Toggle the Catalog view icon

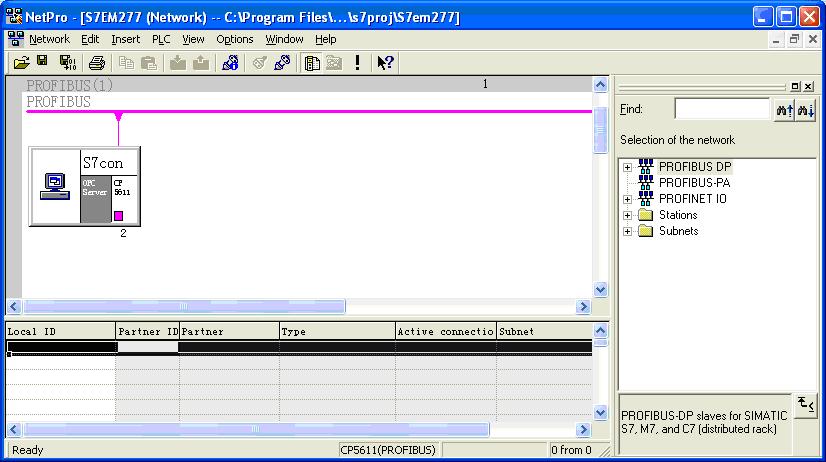312,63
